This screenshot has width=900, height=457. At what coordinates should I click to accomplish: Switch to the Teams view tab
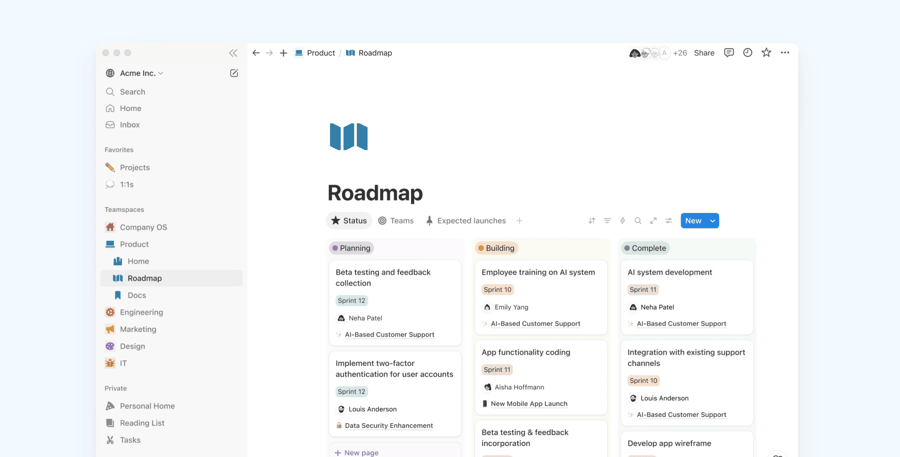(x=395, y=220)
